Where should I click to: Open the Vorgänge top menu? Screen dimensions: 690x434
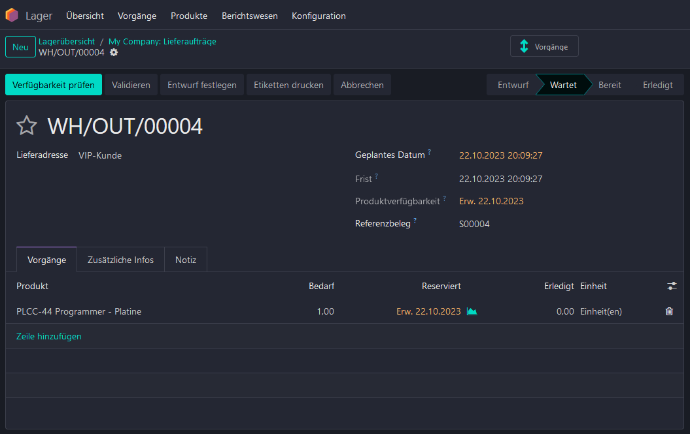(137, 16)
